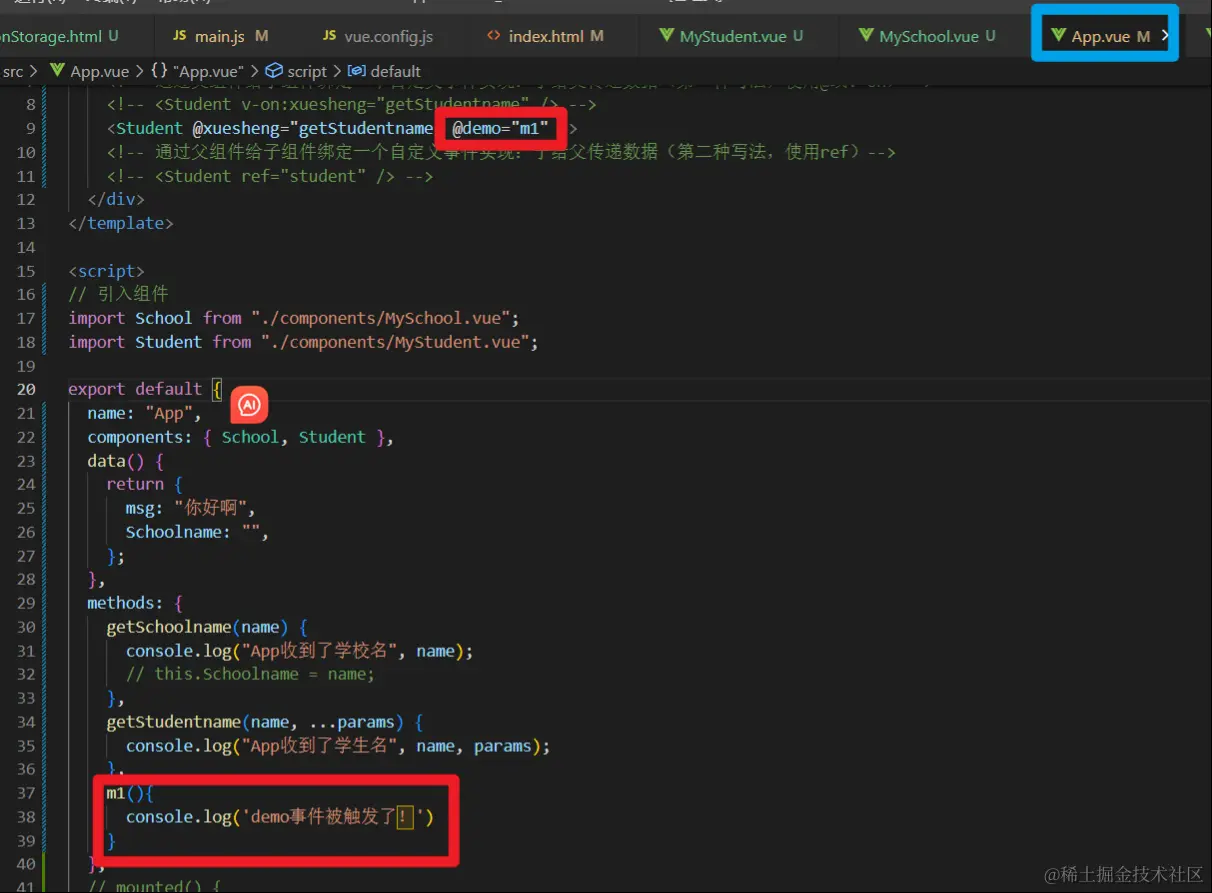Open the script breadcrumb segment

pos(306,71)
